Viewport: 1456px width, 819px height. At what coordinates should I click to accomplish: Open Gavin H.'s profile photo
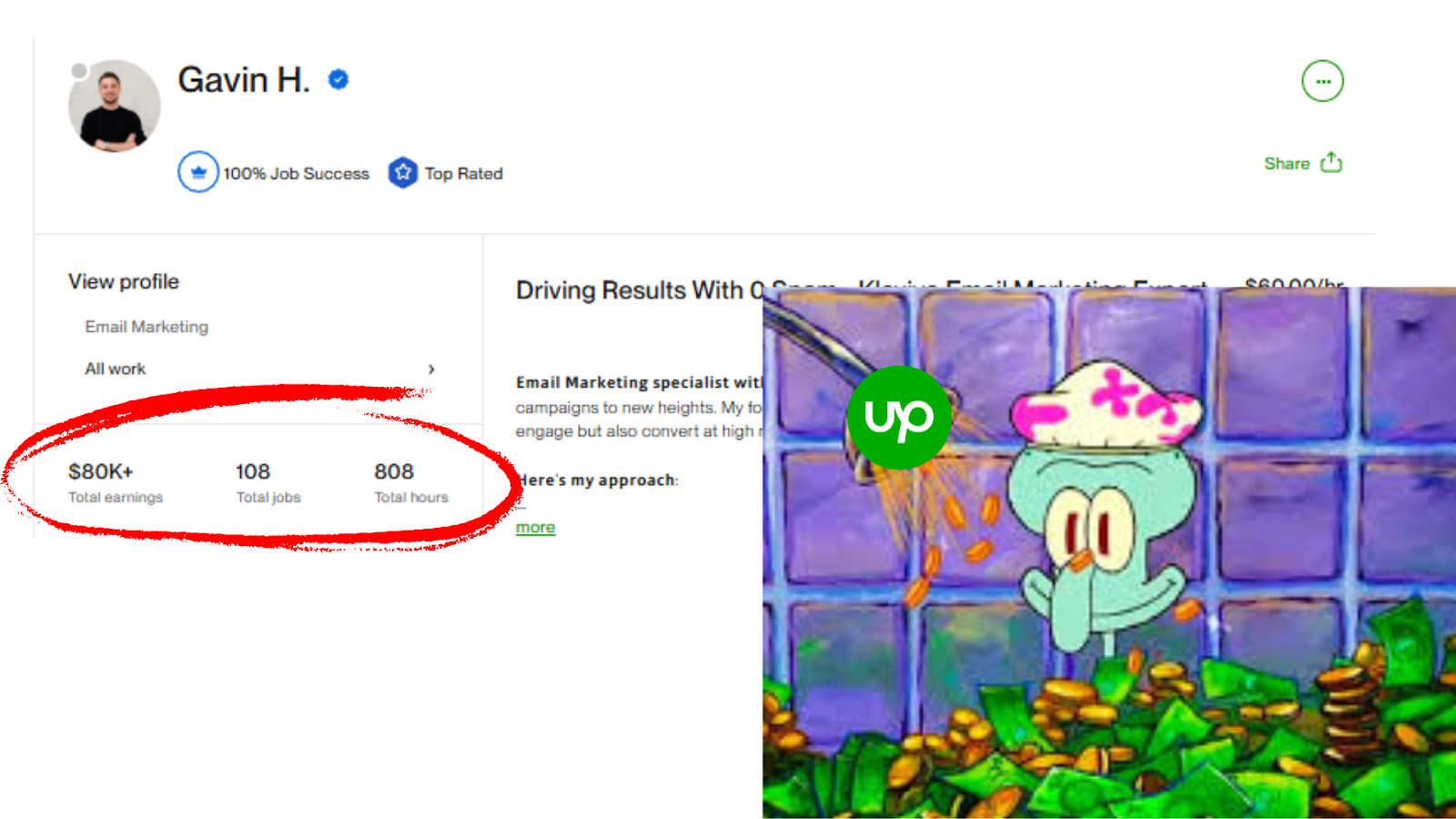click(115, 106)
